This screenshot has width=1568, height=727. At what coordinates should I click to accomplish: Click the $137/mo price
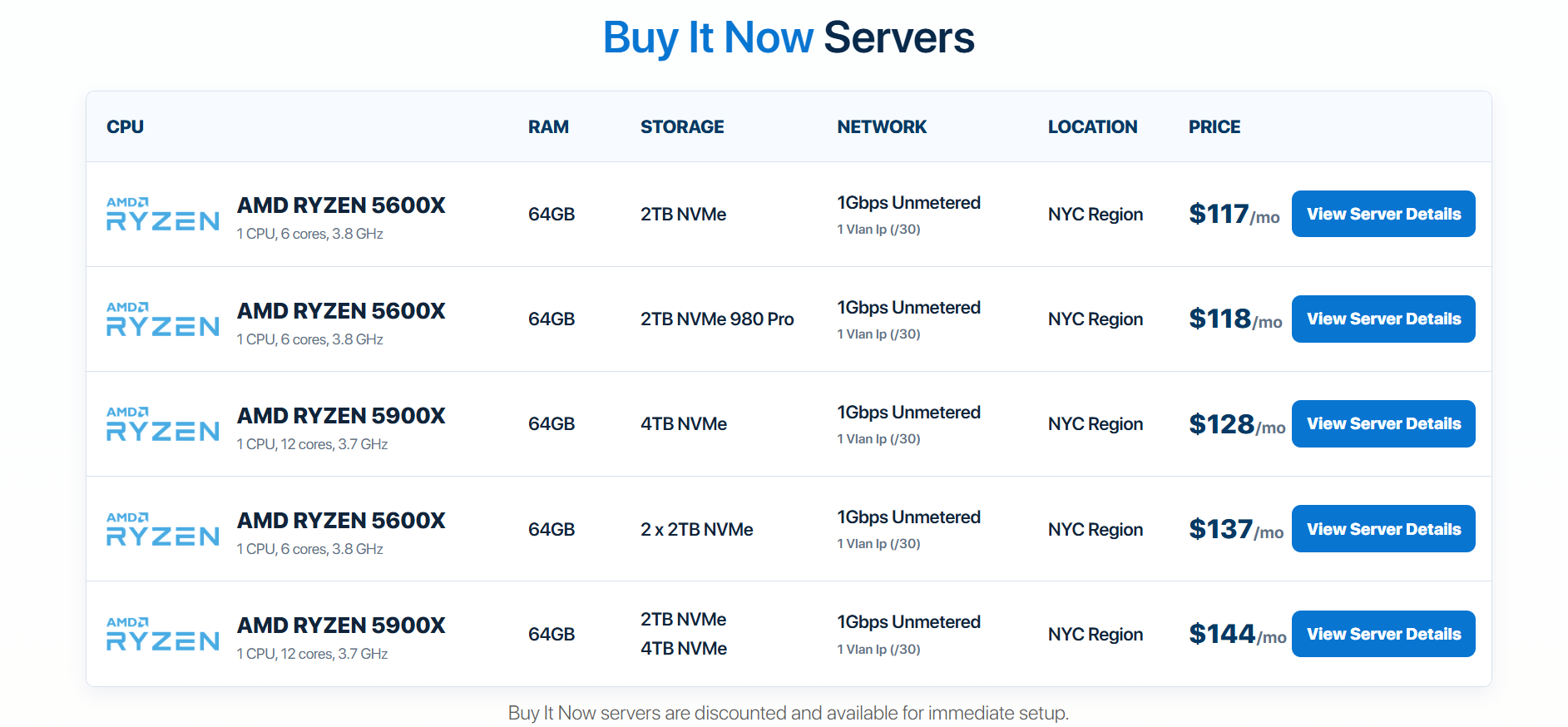pyautogui.click(x=1236, y=530)
